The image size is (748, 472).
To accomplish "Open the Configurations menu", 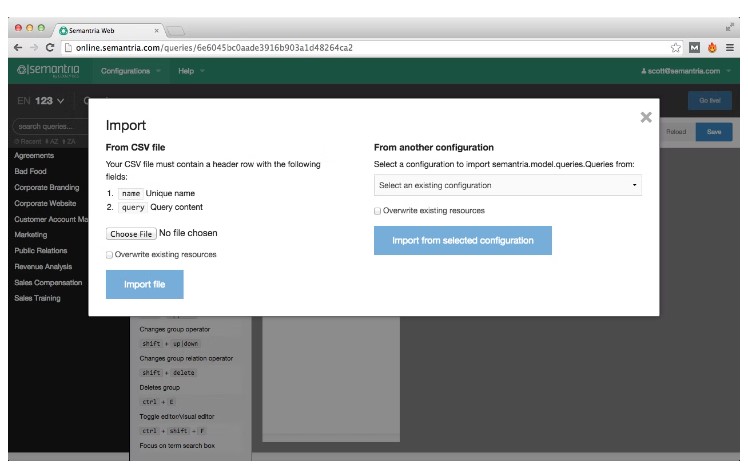I will click(x=130, y=71).
